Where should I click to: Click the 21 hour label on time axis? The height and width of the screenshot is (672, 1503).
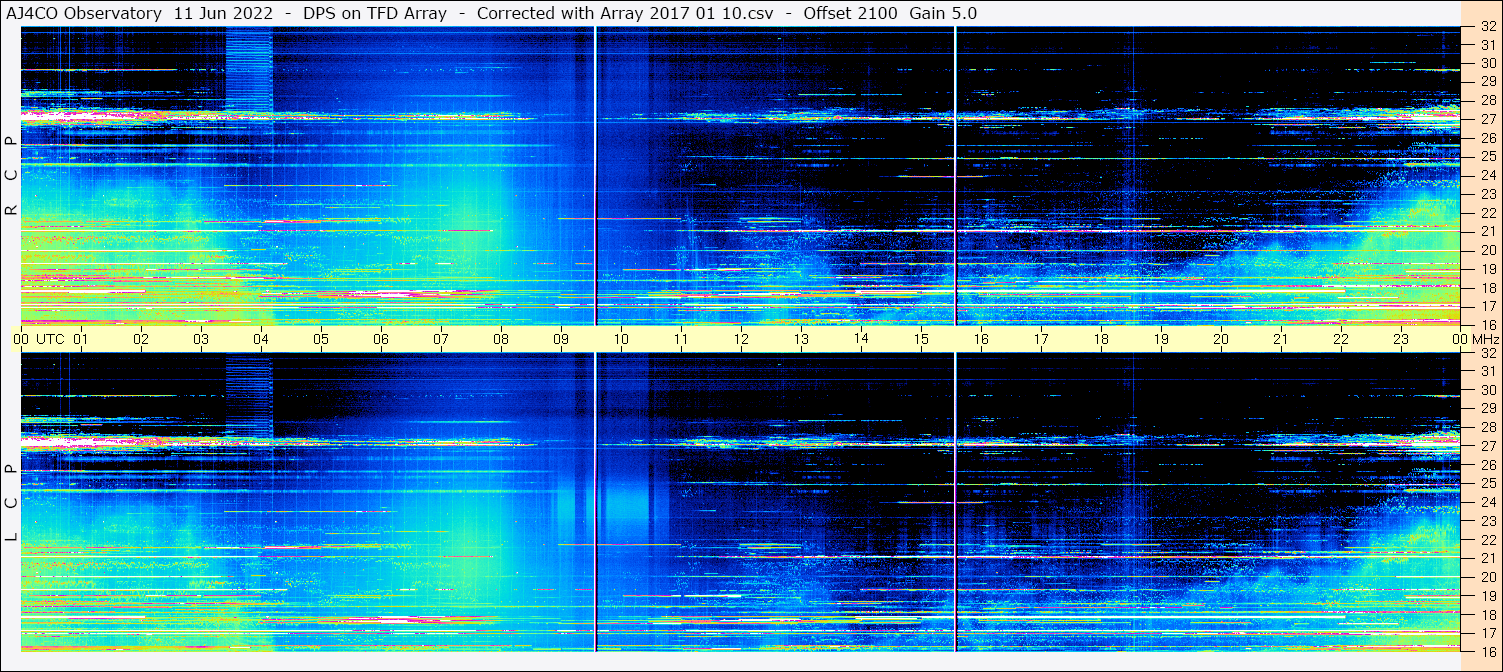(1281, 339)
